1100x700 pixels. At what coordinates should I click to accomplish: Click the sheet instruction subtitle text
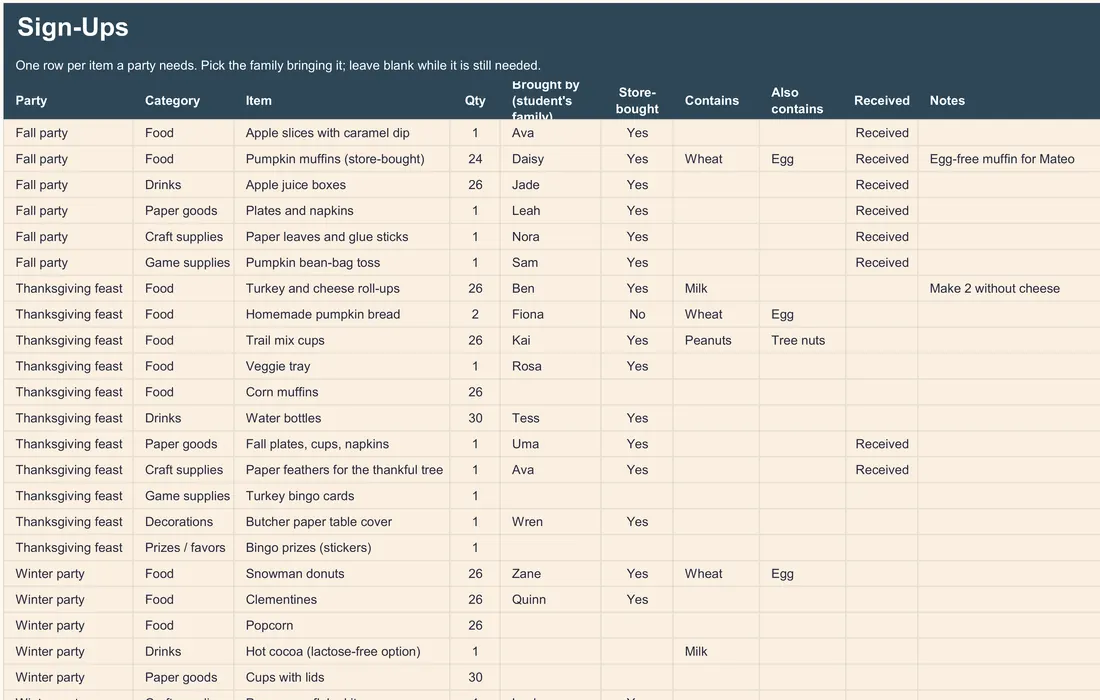278,65
